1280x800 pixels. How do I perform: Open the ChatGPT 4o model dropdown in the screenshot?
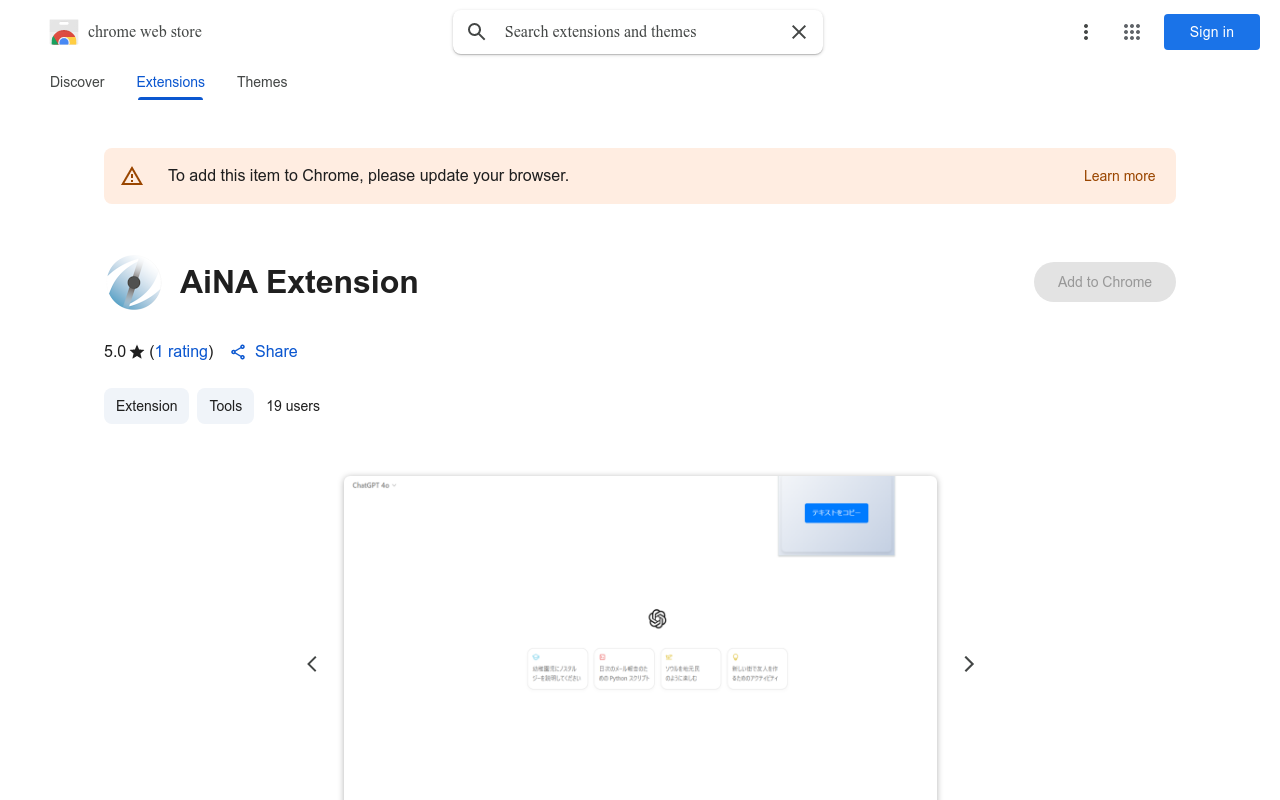coord(374,485)
